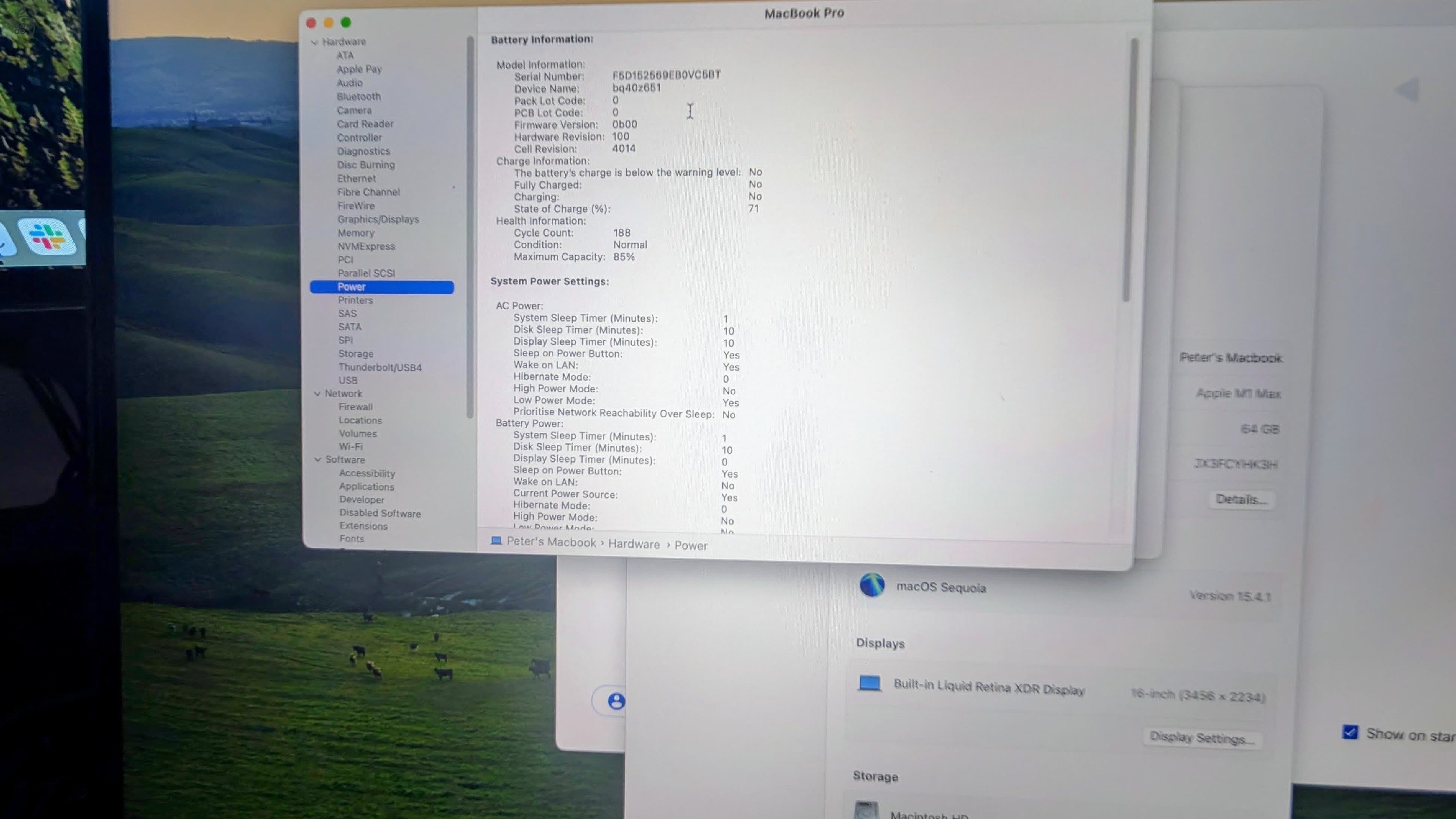Click Peter's Macbook in the path bar
Image resolution: width=1456 pixels, height=819 pixels.
tap(551, 541)
